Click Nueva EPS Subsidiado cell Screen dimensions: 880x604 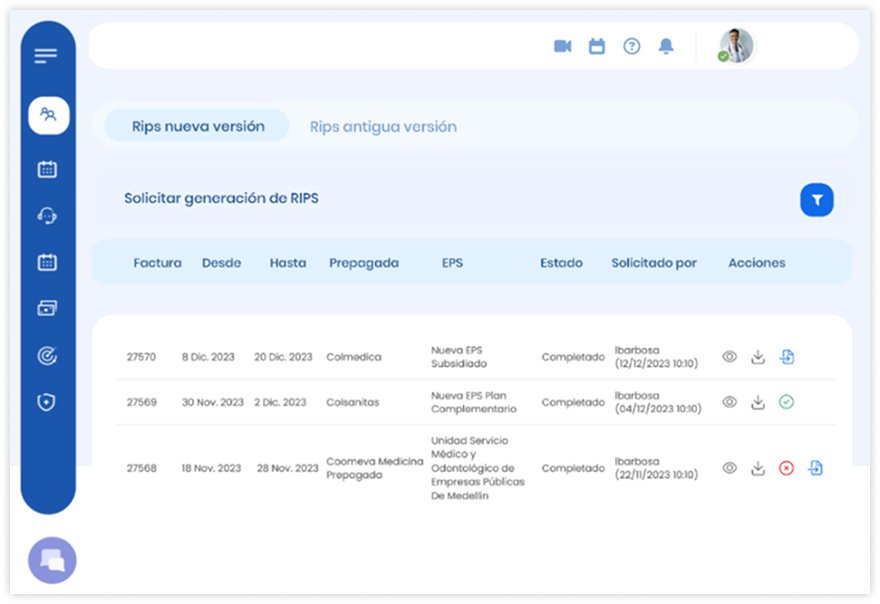click(459, 357)
